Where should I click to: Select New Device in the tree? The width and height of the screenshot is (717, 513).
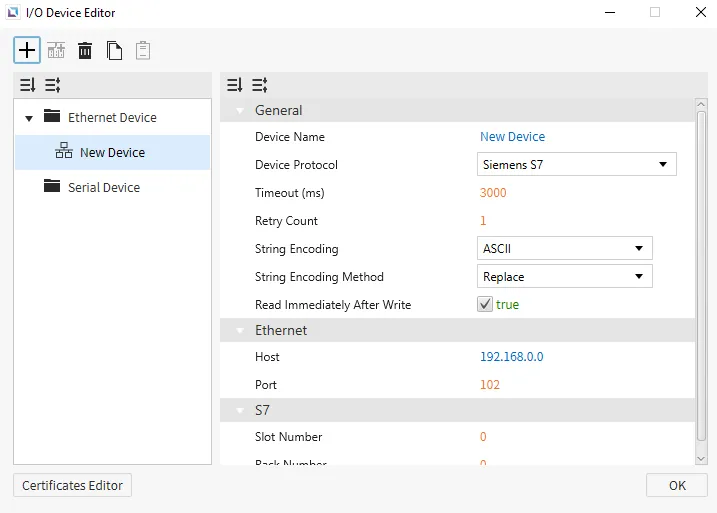coord(112,152)
